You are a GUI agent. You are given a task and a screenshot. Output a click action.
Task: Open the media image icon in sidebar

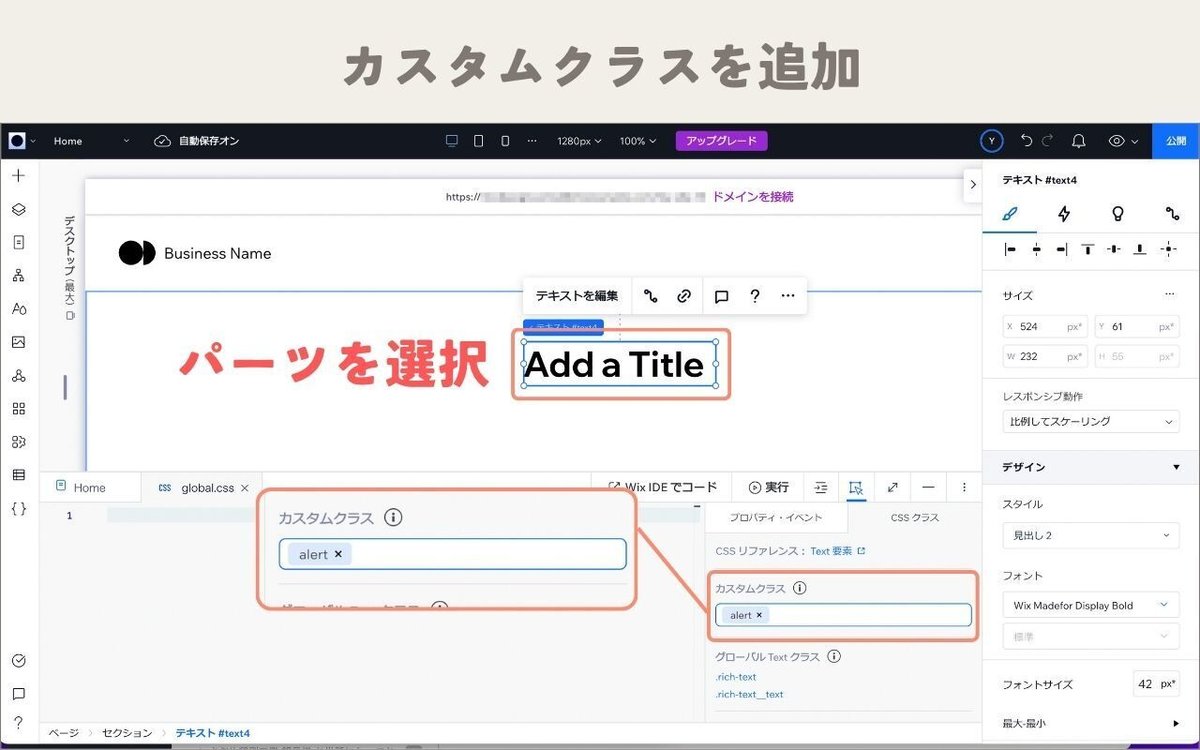[x=18, y=342]
